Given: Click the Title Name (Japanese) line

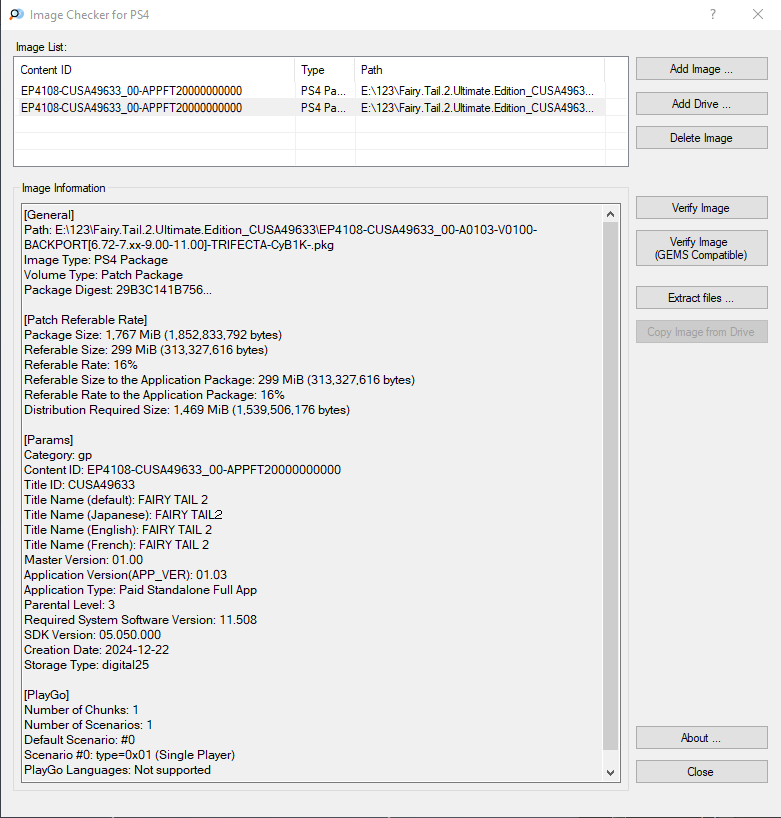Looking at the screenshot, I should 123,515.
